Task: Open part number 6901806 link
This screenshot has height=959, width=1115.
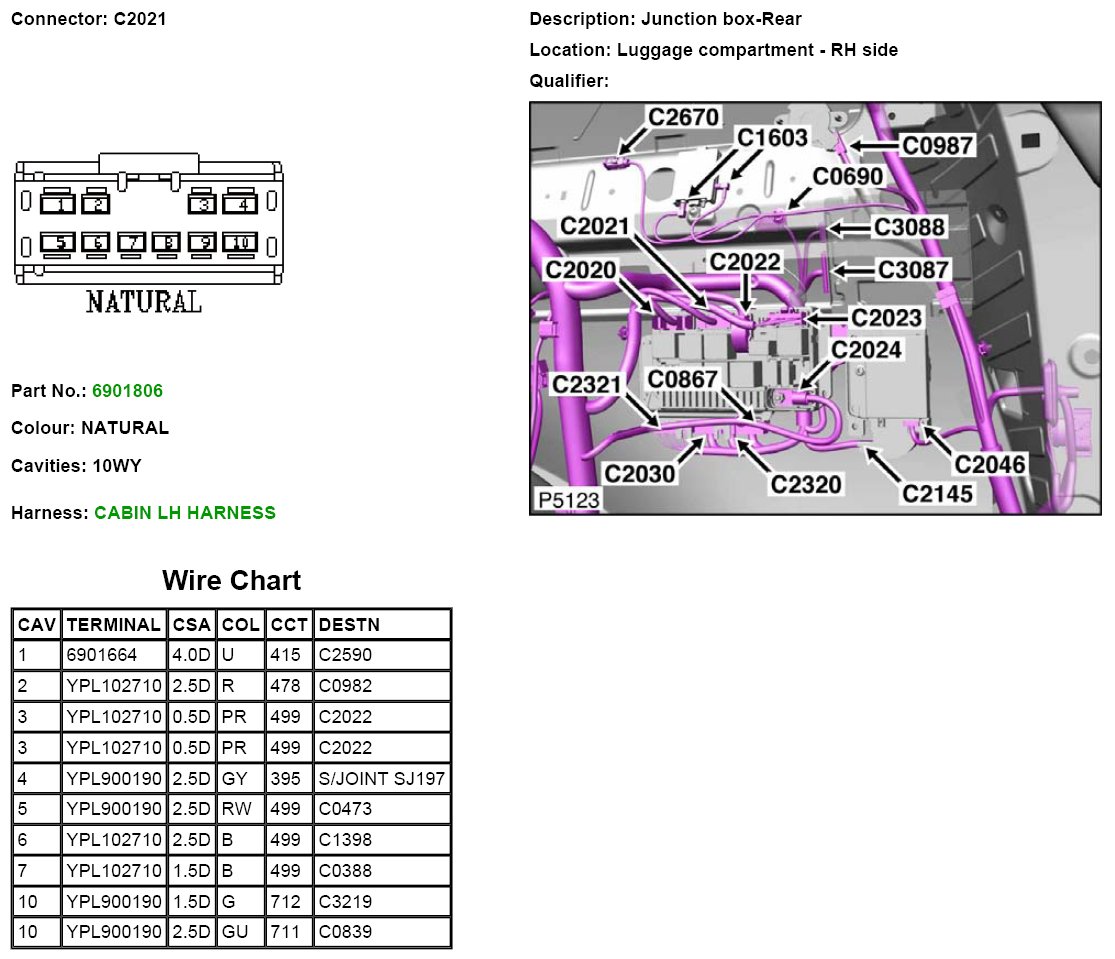Action: click(x=127, y=391)
